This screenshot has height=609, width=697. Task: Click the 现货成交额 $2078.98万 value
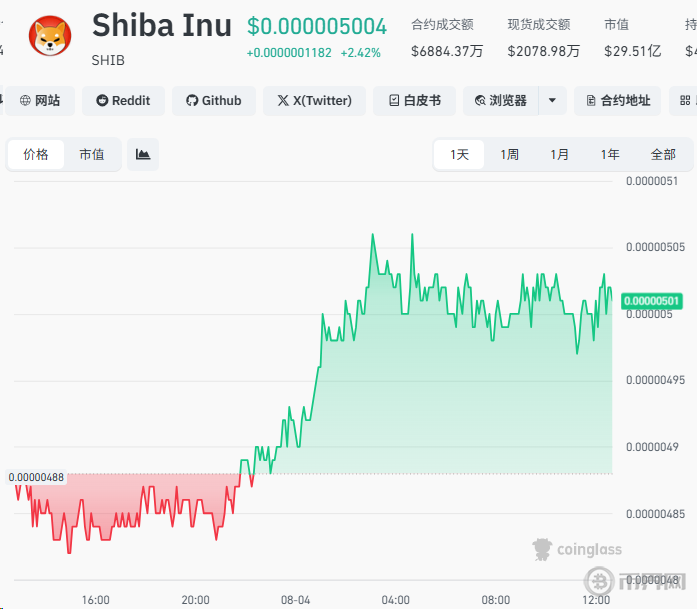pos(544,51)
